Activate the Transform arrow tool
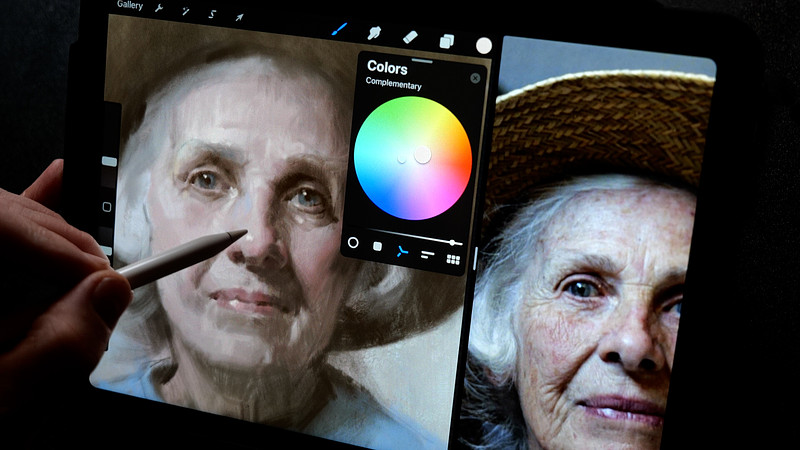This screenshot has height=450, width=800. pos(239,18)
